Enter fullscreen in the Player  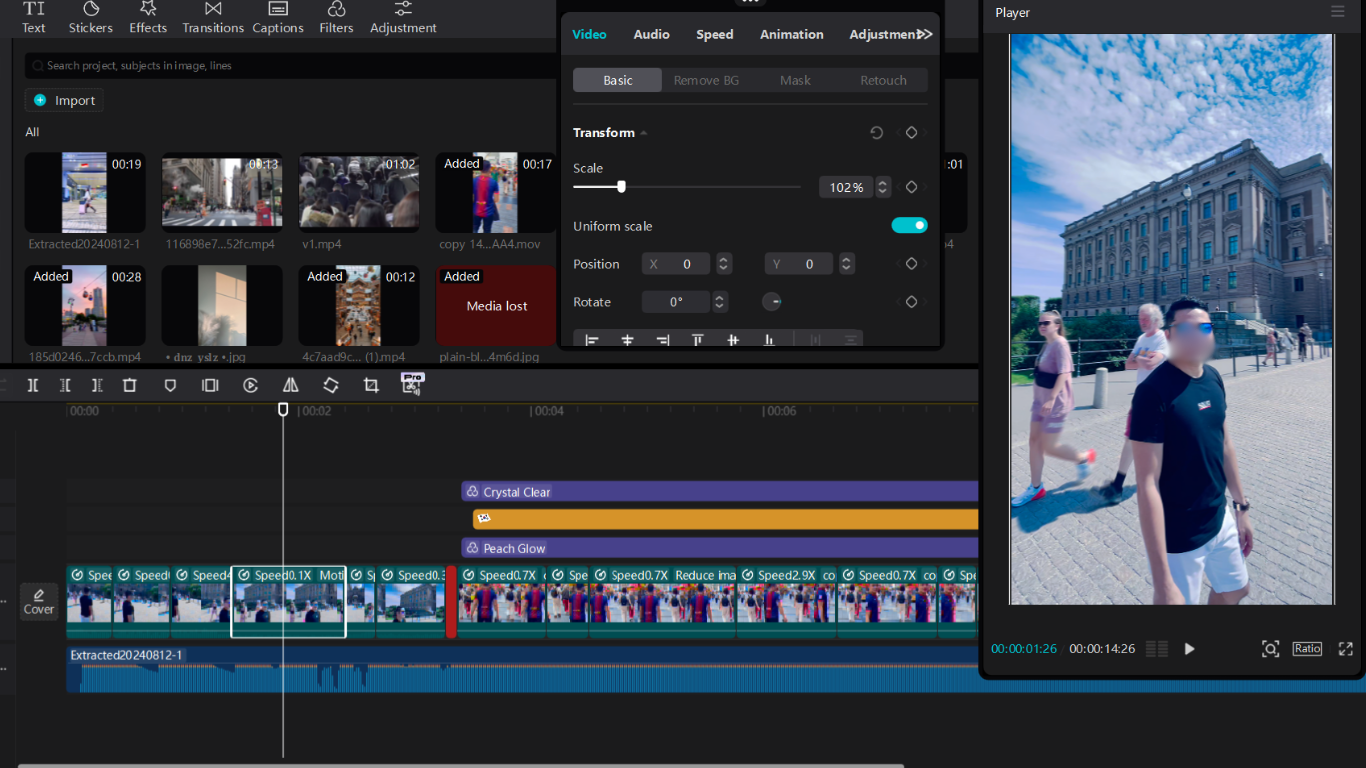(1345, 649)
